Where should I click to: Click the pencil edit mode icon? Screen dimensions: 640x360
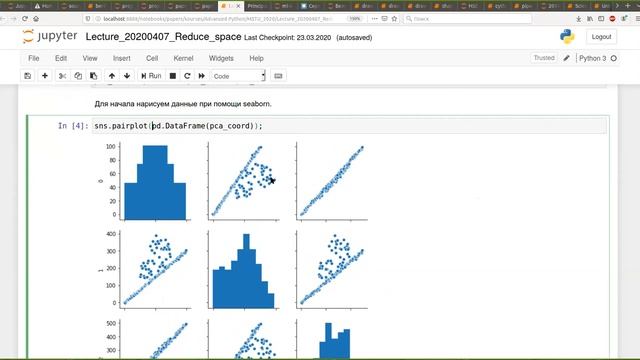[566, 58]
